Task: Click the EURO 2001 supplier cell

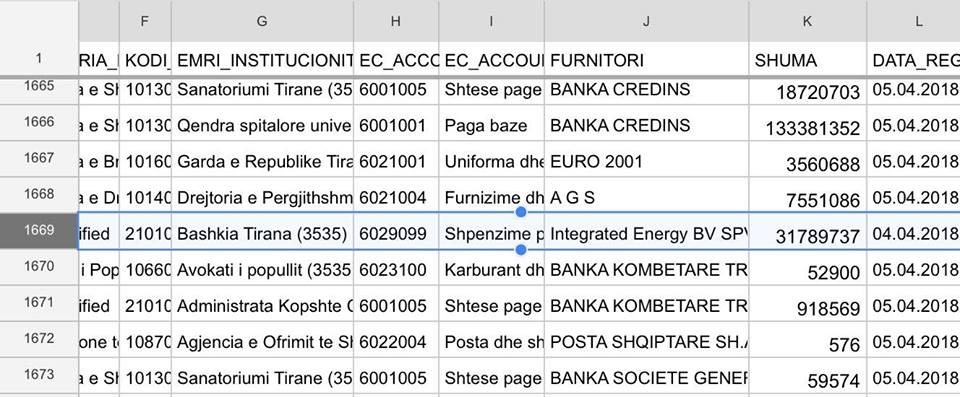Action: tap(647, 162)
